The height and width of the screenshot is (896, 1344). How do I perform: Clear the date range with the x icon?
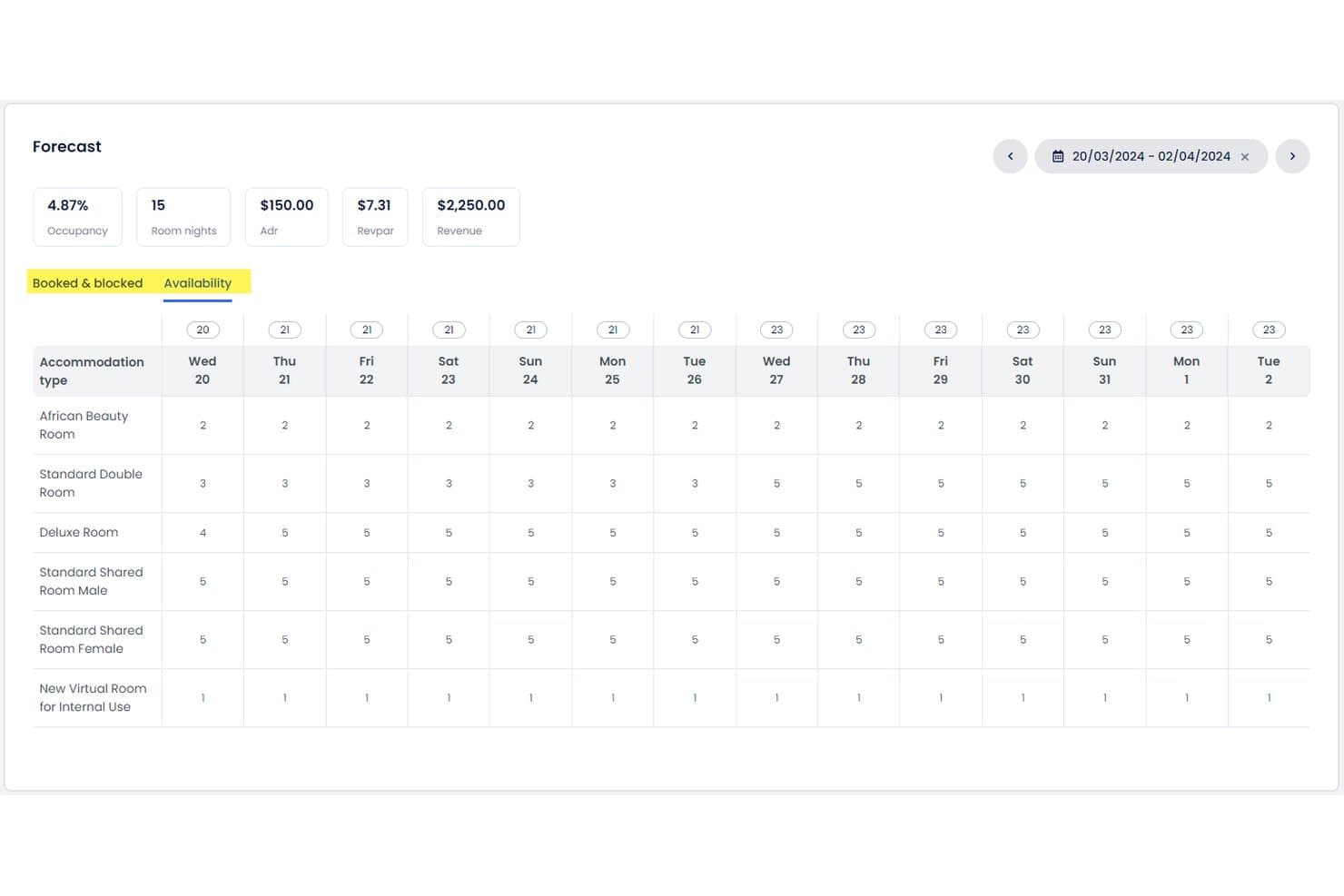point(1245,157)
